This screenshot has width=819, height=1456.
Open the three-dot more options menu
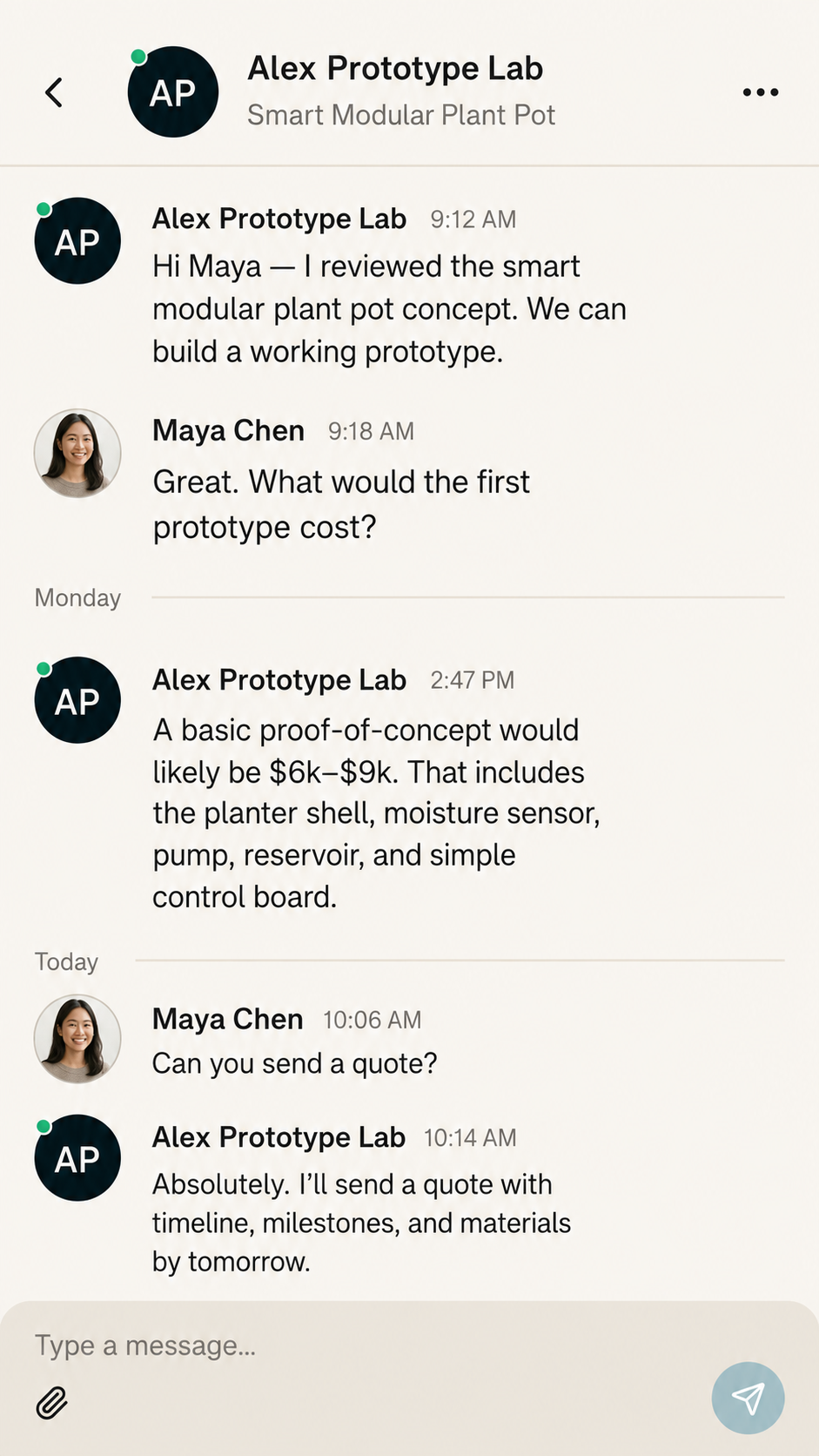[x=760, y=92]
